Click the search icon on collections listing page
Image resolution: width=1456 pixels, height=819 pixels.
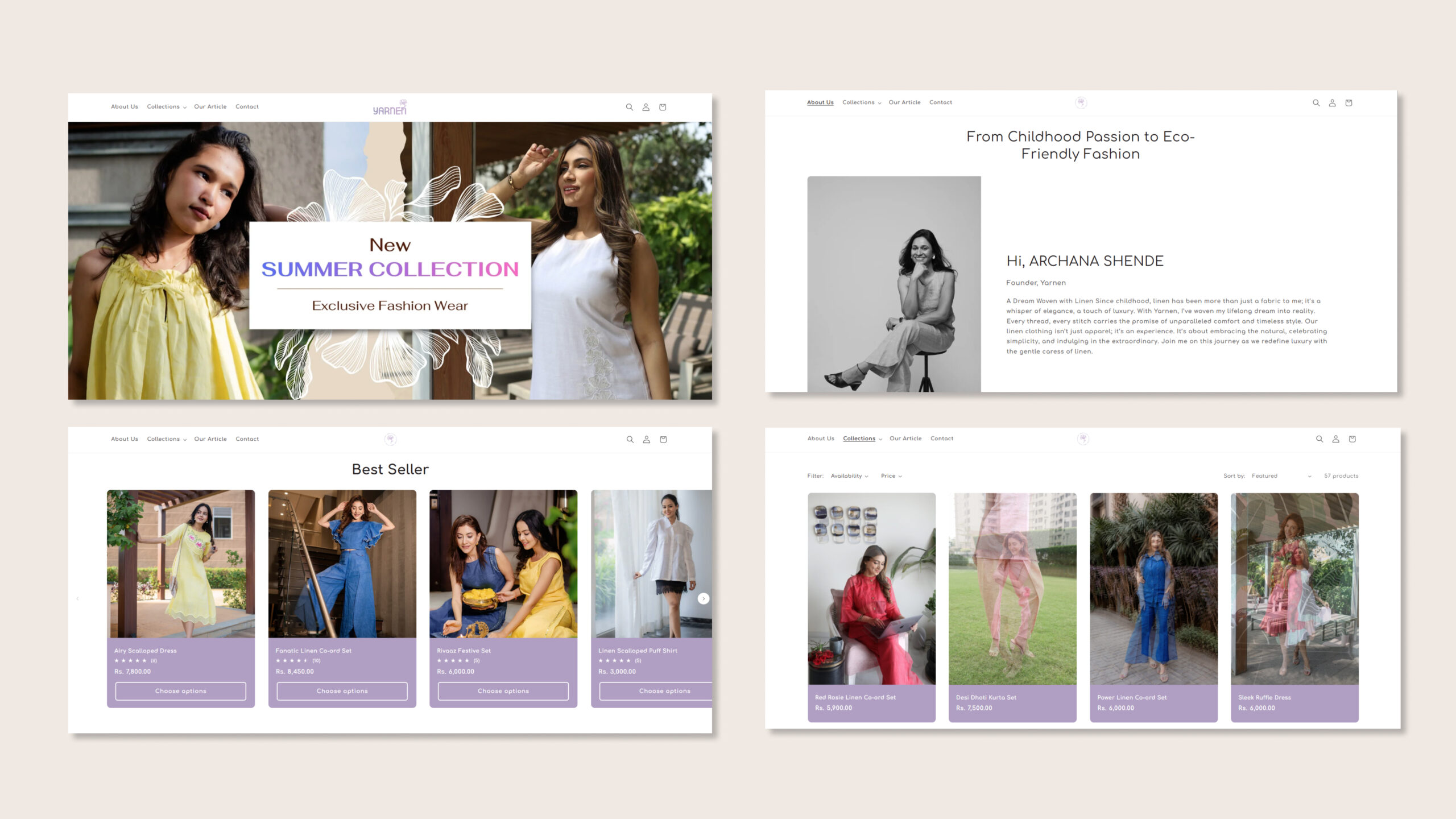(1319, 439)
